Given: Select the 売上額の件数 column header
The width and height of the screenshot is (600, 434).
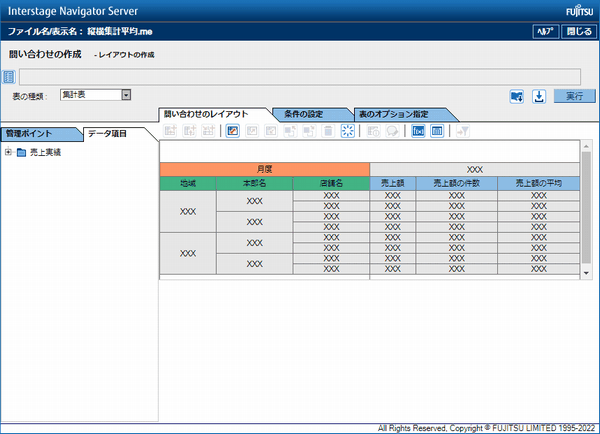Looking at the screenshot, I should click(x=457, y=183).
